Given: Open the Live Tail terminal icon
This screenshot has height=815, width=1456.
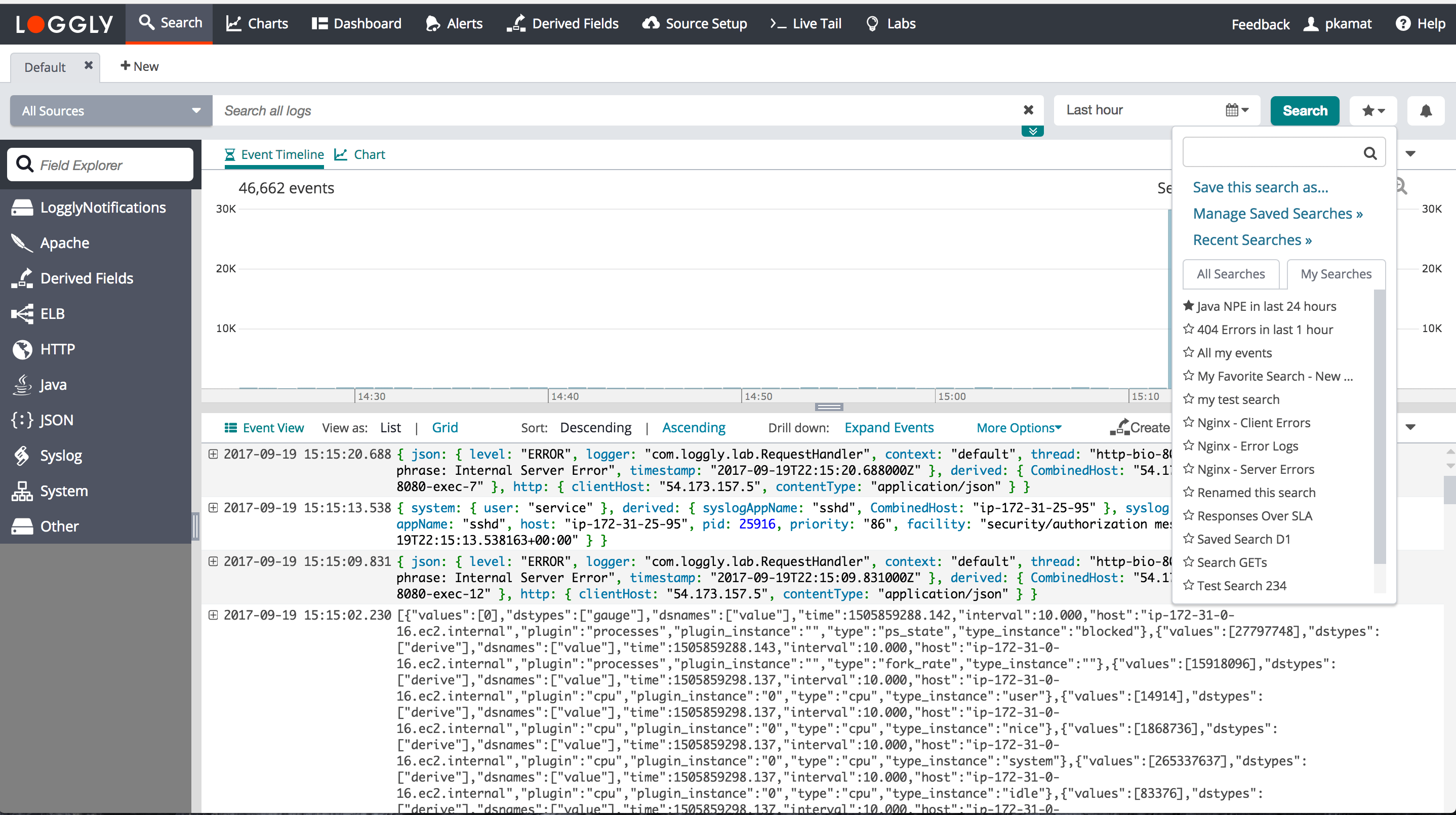Looking at the screenshot, I should (x=778, y=24).
